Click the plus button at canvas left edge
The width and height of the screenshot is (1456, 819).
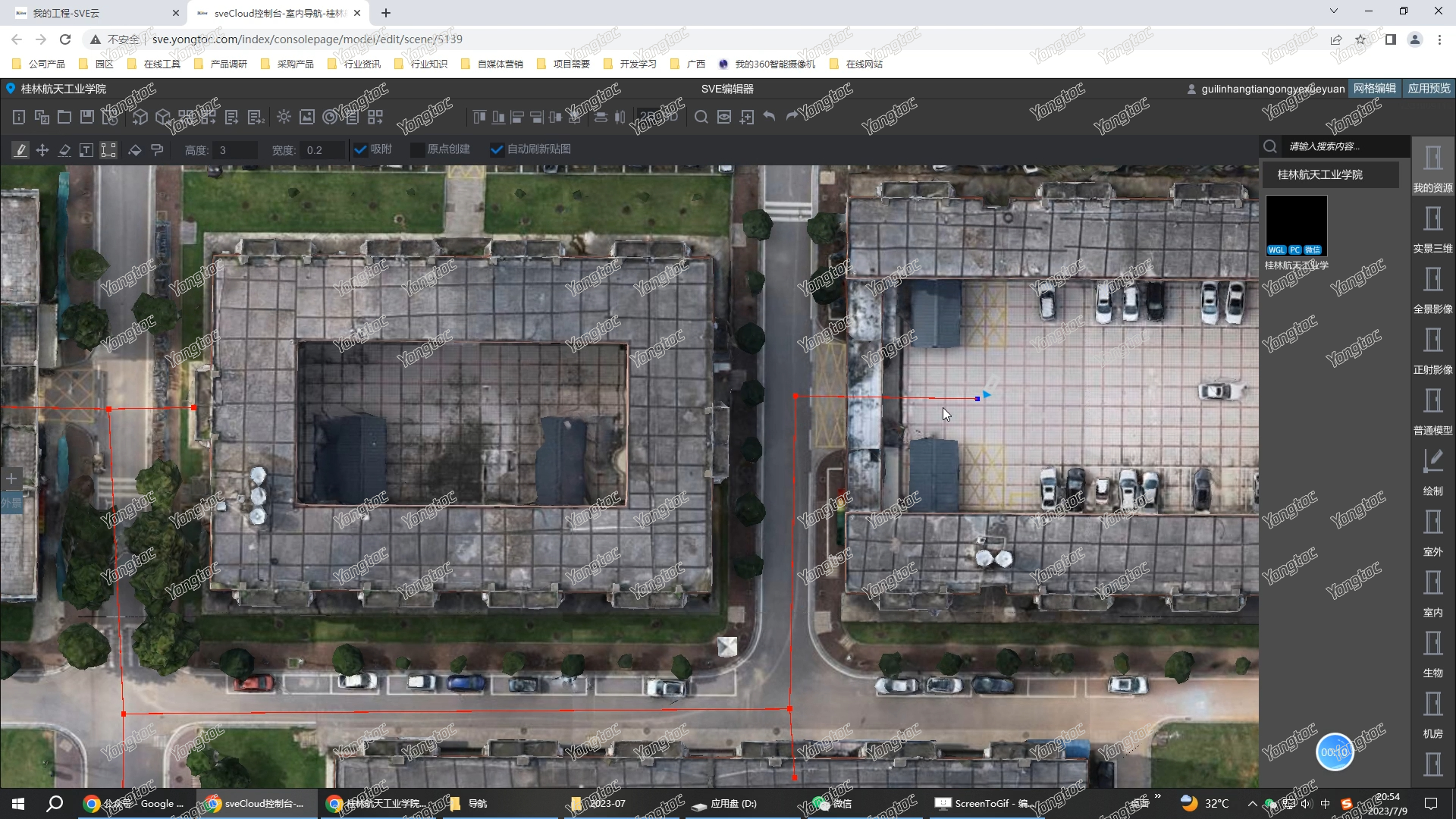(x=11, y=479)
